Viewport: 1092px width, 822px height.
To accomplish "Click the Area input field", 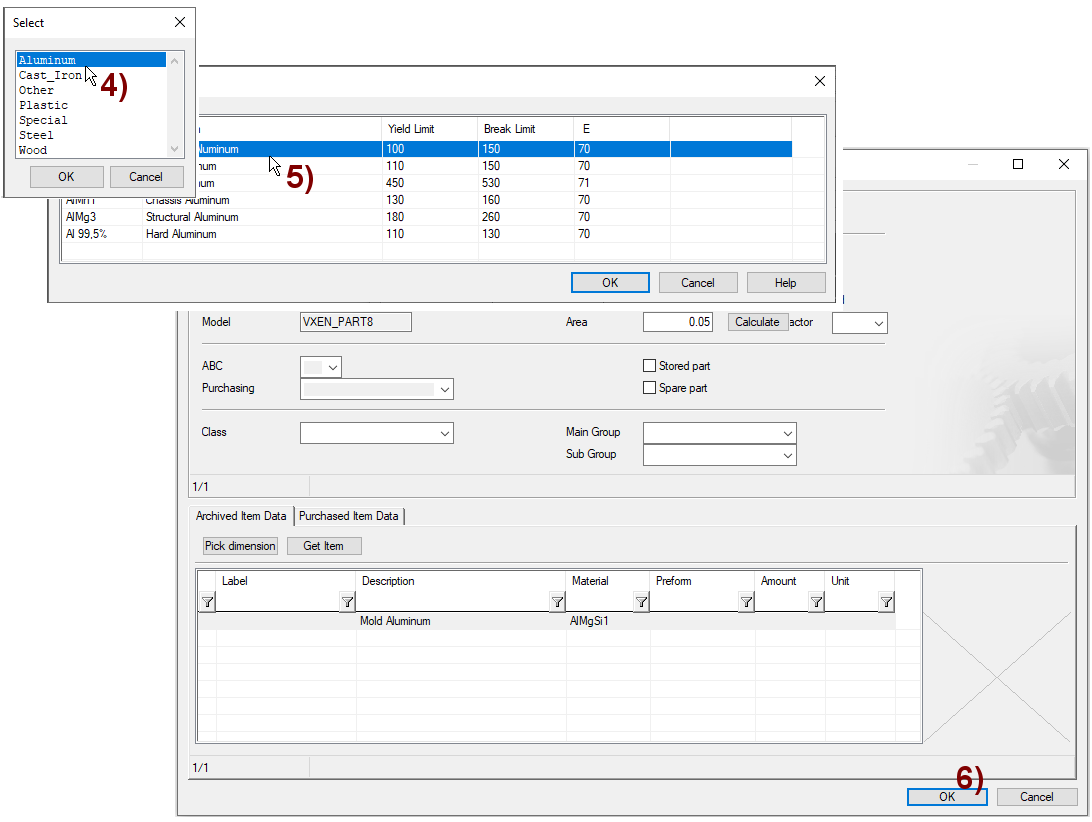I will pyautogui.click(x=677, y=322).
